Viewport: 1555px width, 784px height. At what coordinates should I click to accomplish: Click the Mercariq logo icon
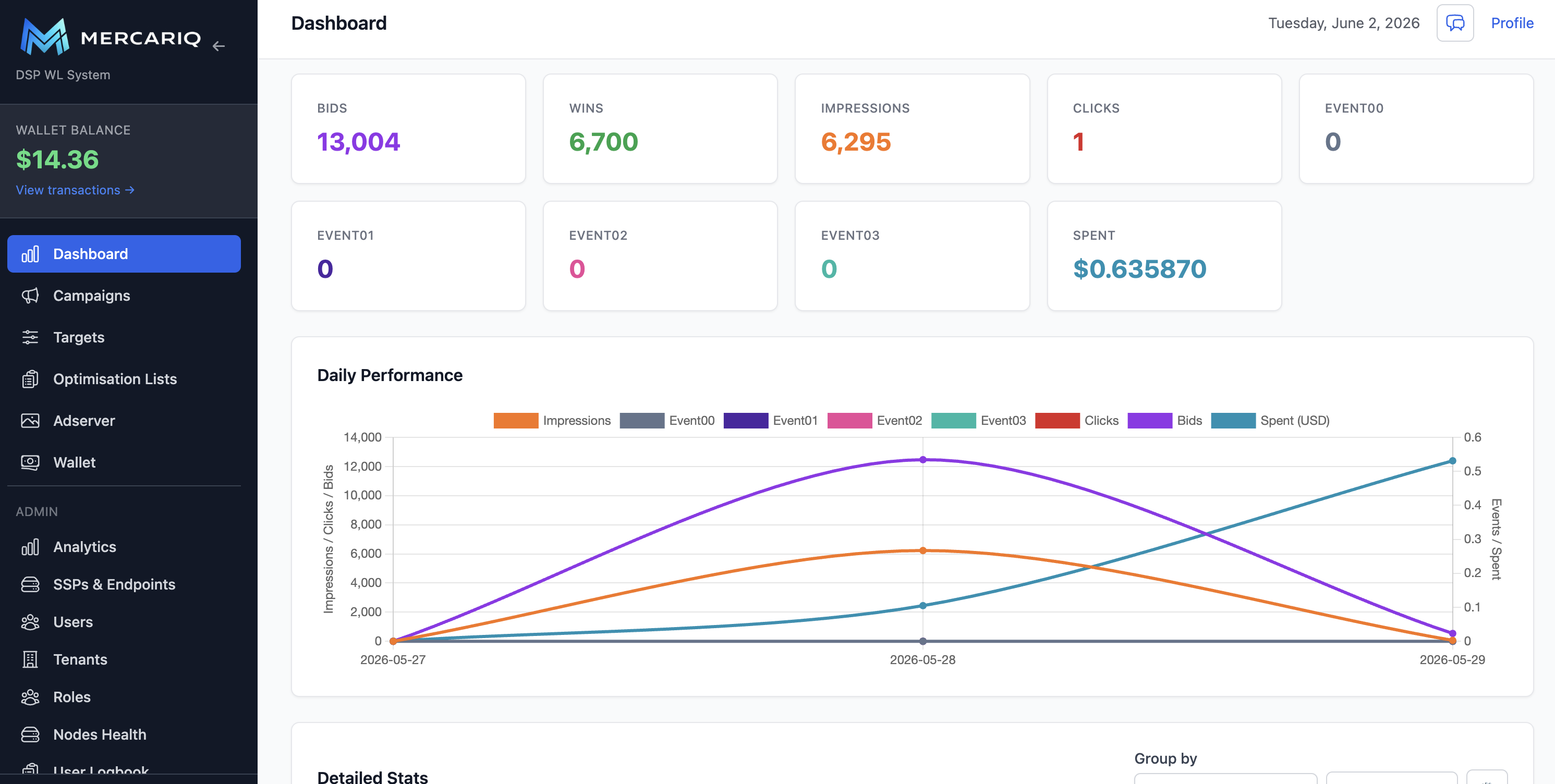(44, 37)
